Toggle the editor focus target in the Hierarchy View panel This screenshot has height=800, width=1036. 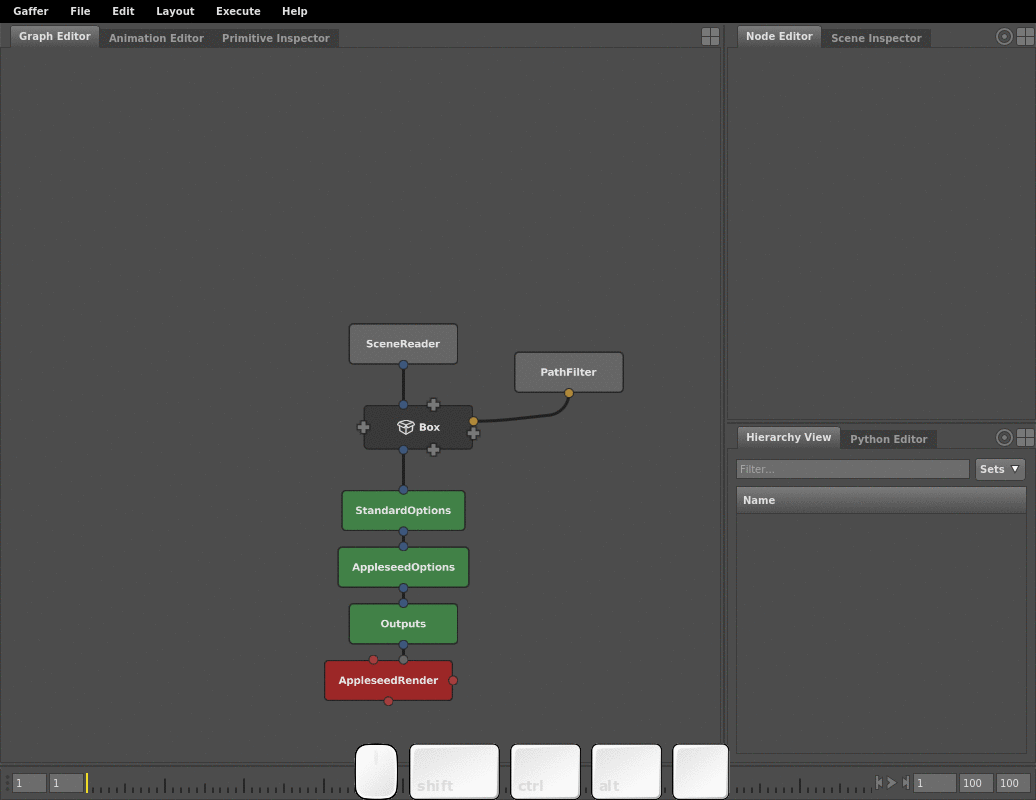pyautogui.click(x=1004, y=437)
